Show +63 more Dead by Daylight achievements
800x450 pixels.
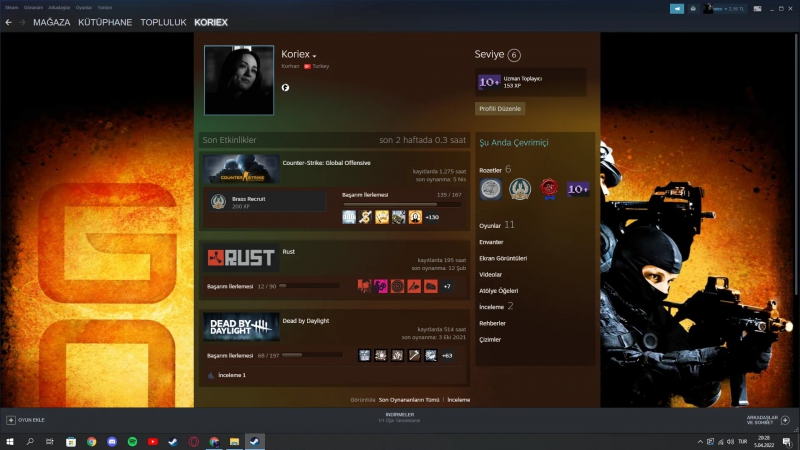coord(447,356)
